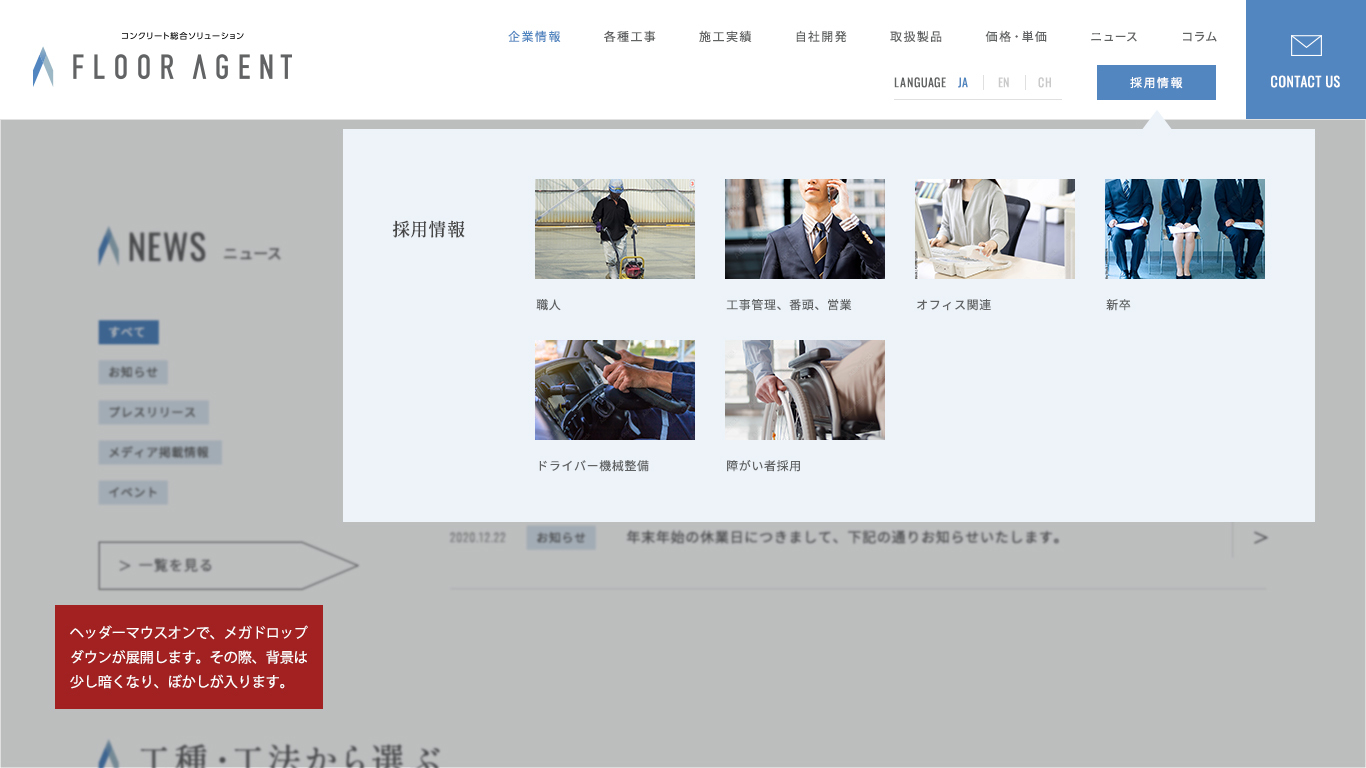Choose the ドライバー機械整備 thumbnail
The height and width of the screenshot is (768, 1366).
614,390
